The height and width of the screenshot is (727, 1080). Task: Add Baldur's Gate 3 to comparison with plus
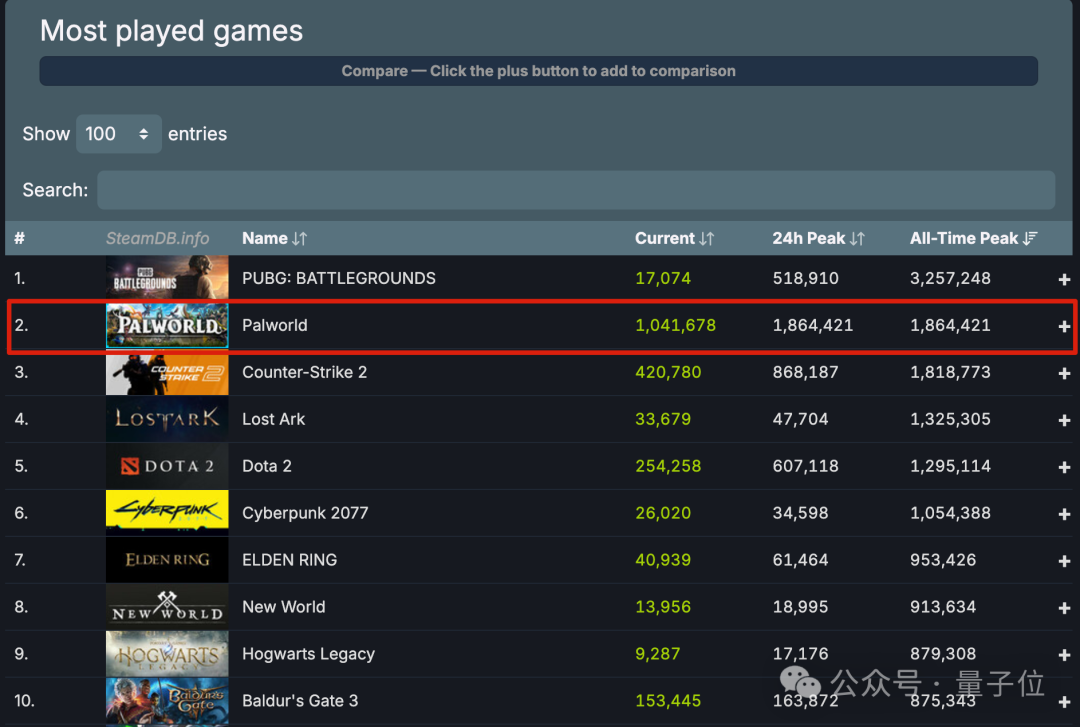[x=1064, y=702]
